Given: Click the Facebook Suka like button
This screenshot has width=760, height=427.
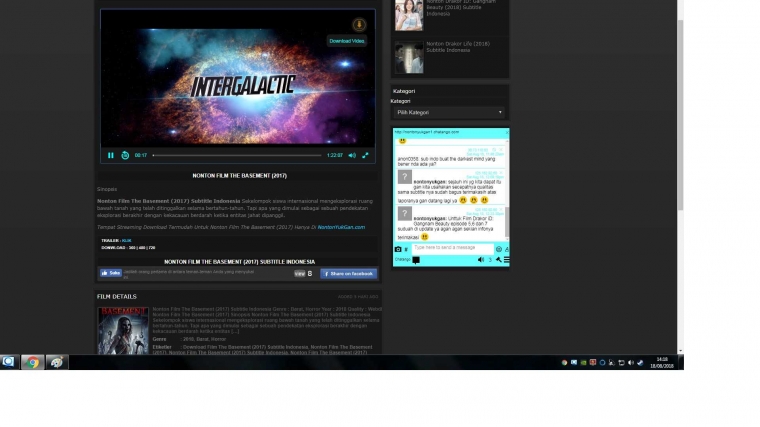Looking at the screenshot, I should pyautogui.click(x=111, y=273).
